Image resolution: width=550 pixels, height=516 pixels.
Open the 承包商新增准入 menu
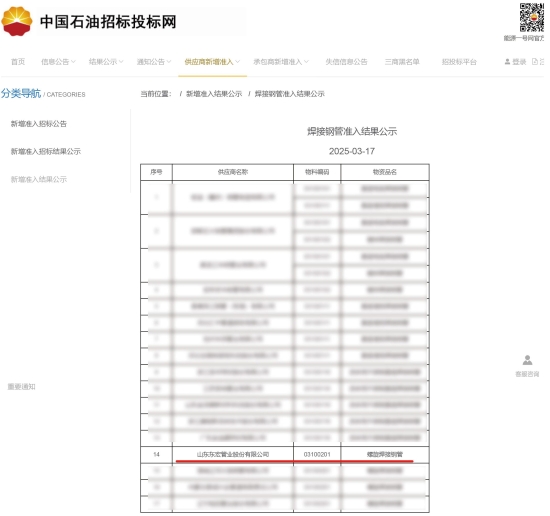pyautogui.click(x=281, y=62)
